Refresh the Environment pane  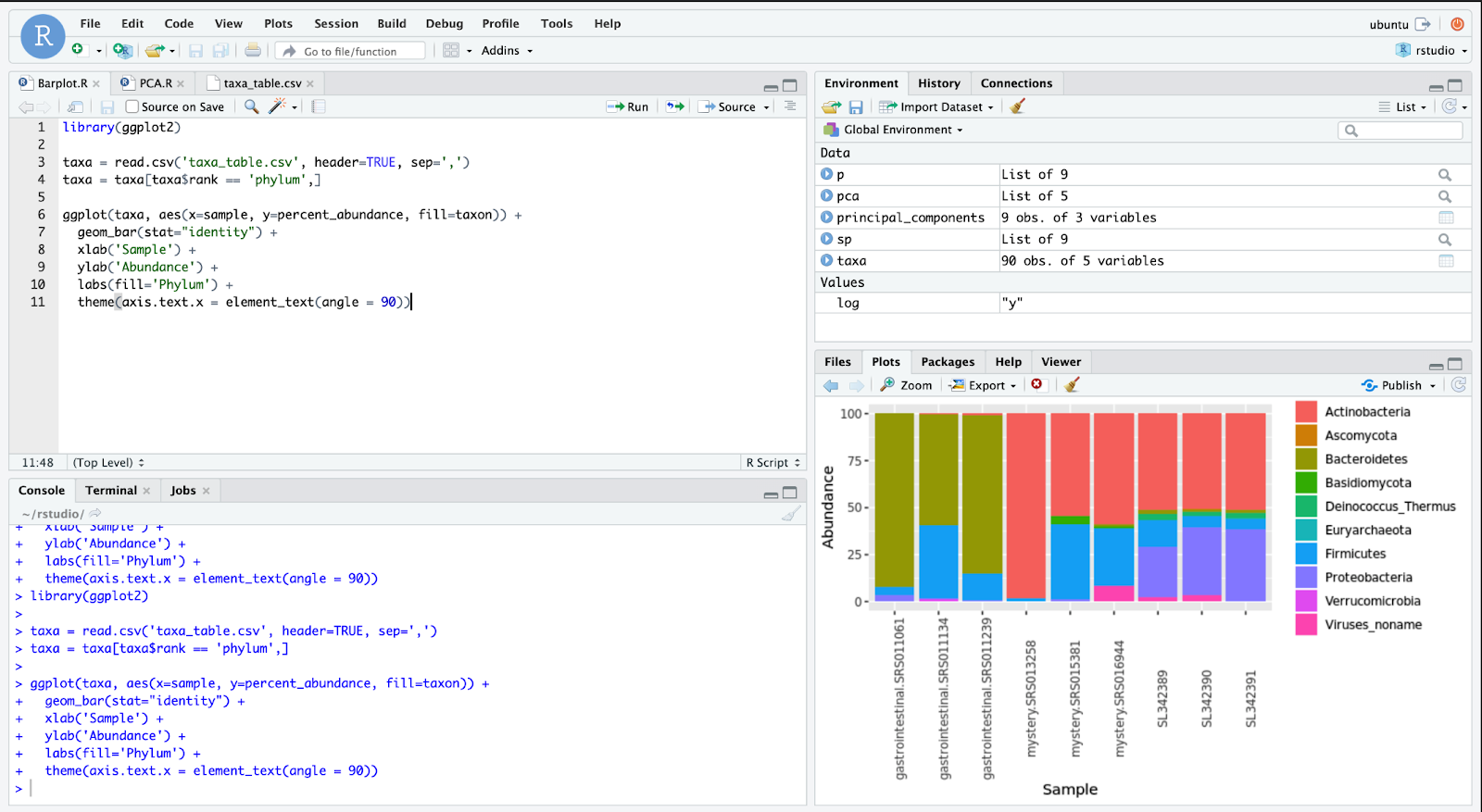tap(1450, 106)
